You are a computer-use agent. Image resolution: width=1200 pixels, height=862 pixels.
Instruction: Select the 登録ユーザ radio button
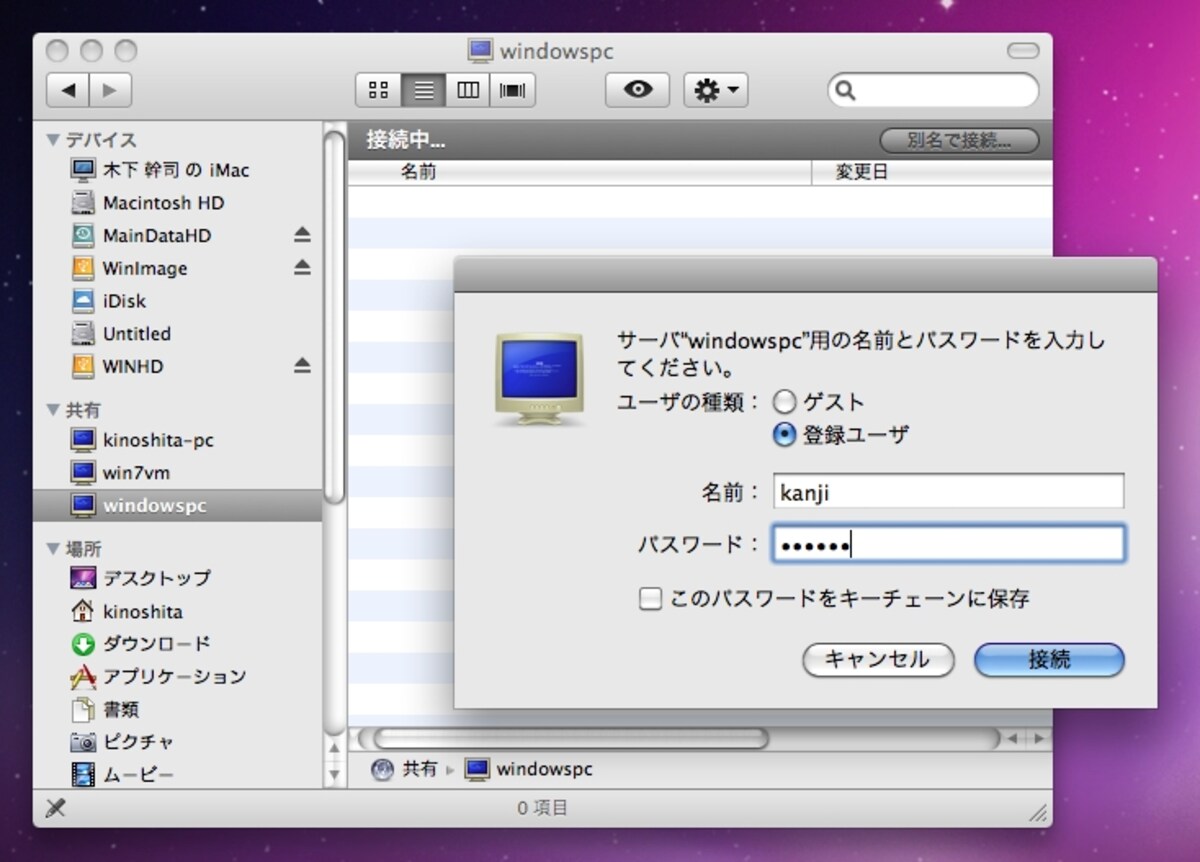point(785,435)
